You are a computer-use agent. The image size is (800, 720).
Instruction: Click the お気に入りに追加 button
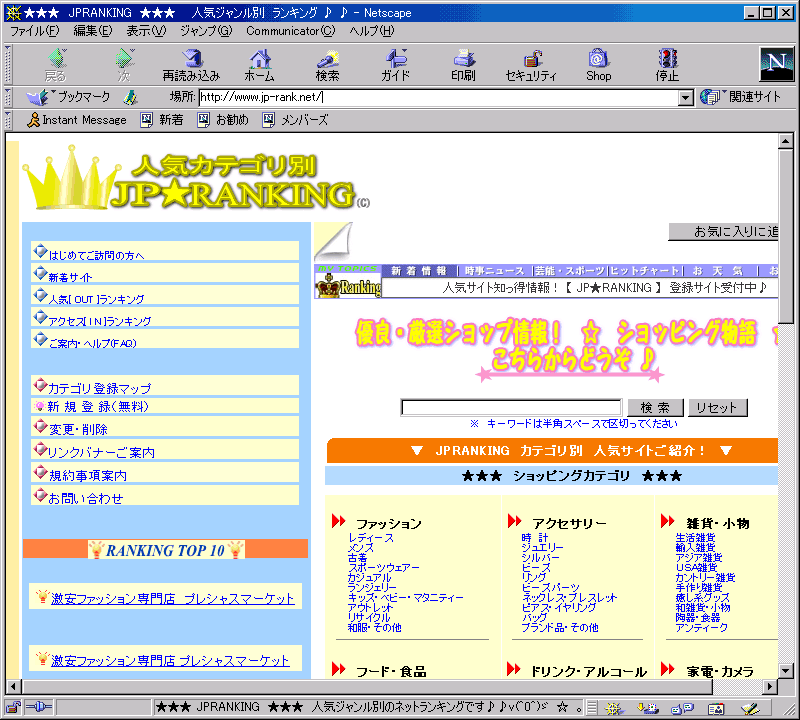pyautogui.click(x=723, y=232)
